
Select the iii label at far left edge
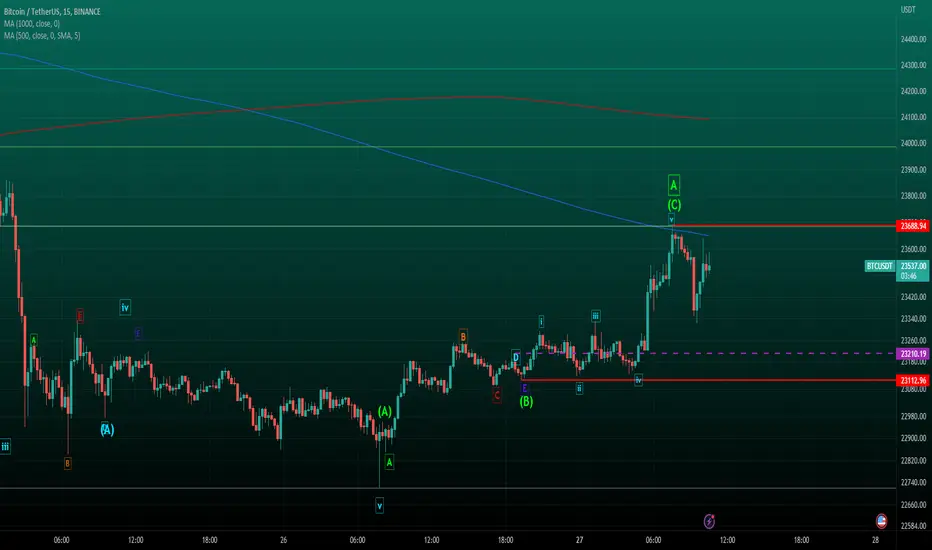click(x=5, y=447)
